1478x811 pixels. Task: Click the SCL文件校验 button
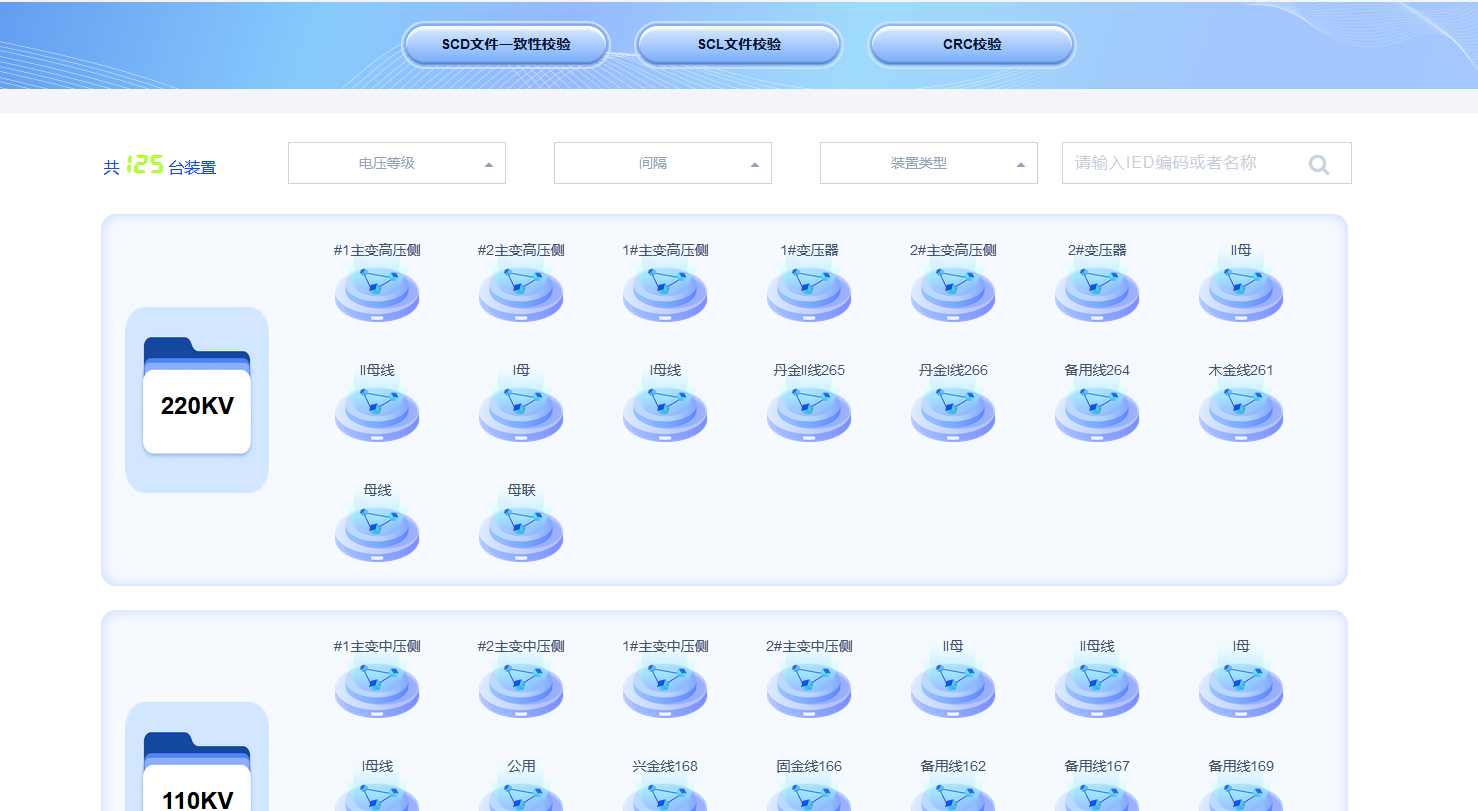[739, 45]
